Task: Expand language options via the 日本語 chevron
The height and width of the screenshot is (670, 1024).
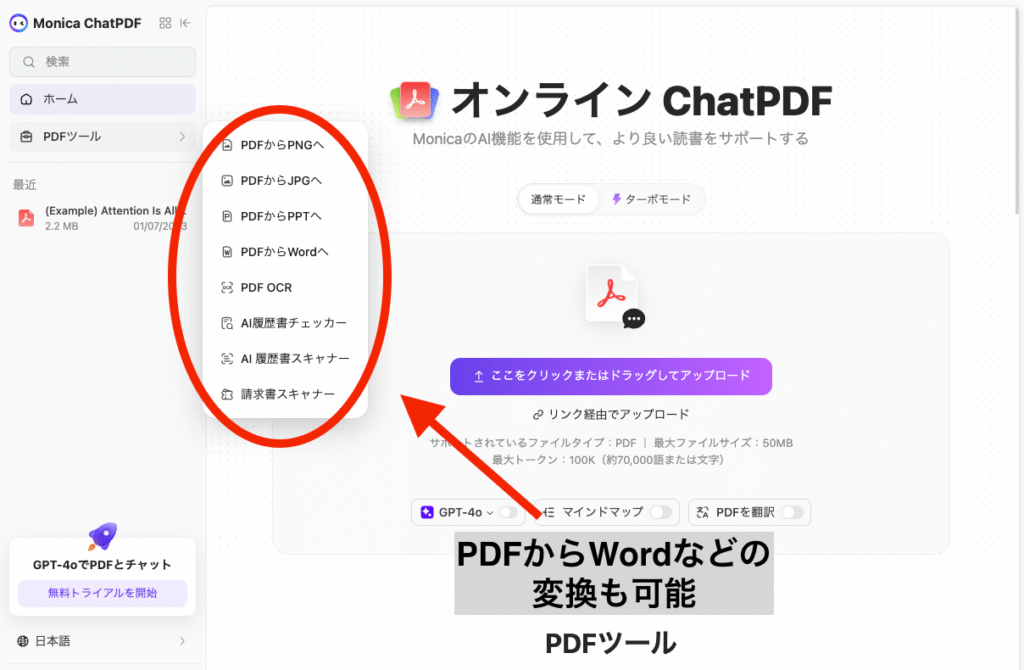Action: tap(182, 641)
